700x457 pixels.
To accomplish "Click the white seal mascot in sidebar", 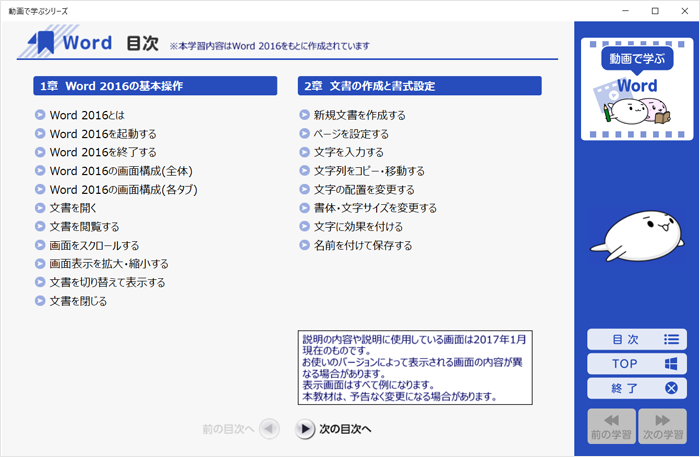I will (x=638, y=237).
